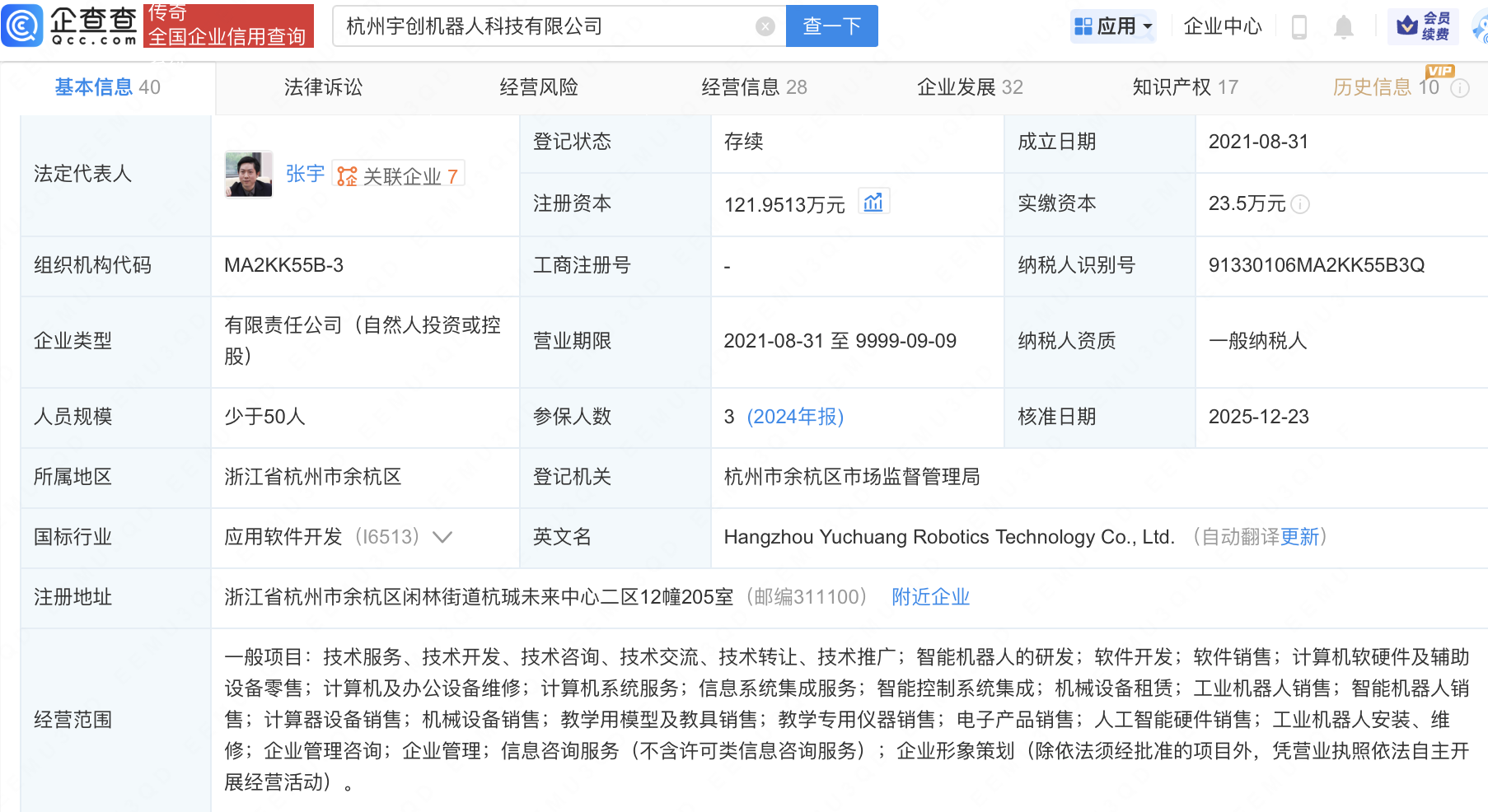Clear the search box text
This screenshot has height=812, width=1488.
coord(765,26)
